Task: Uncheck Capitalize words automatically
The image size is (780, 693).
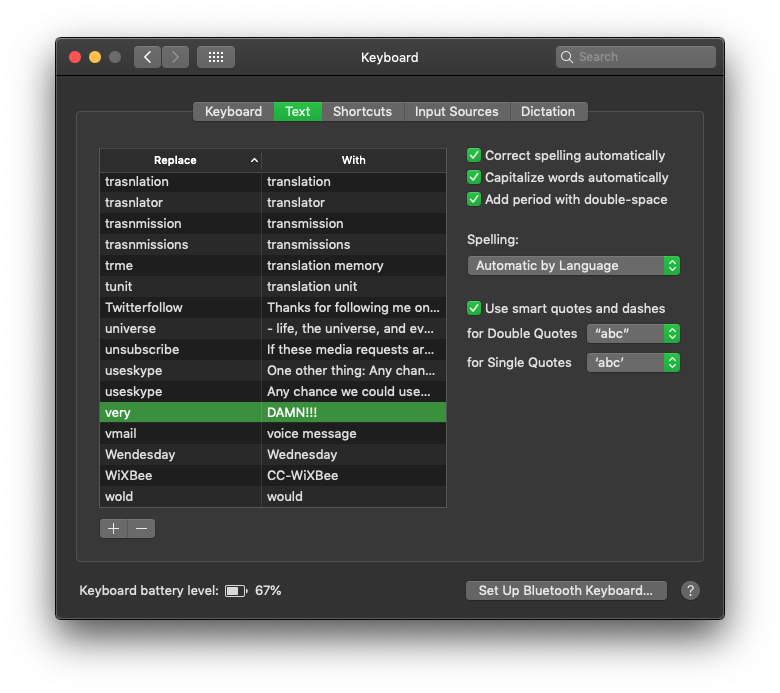Action: (474, 177)
